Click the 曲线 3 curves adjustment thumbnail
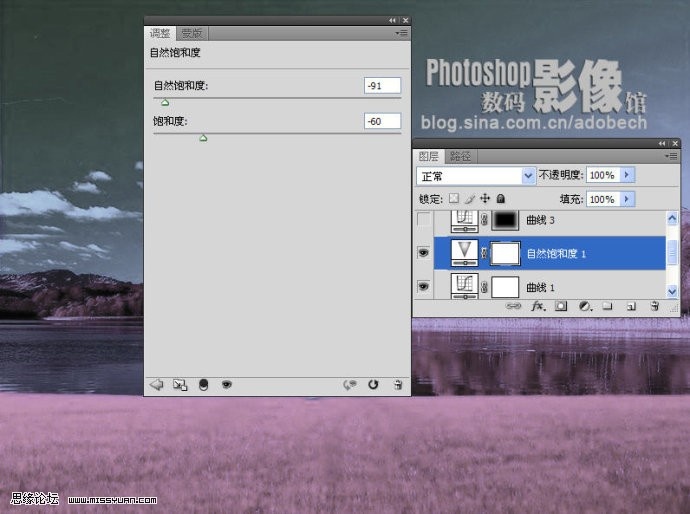Viewport: 690px width, 514px height. [x=465, y=220]
